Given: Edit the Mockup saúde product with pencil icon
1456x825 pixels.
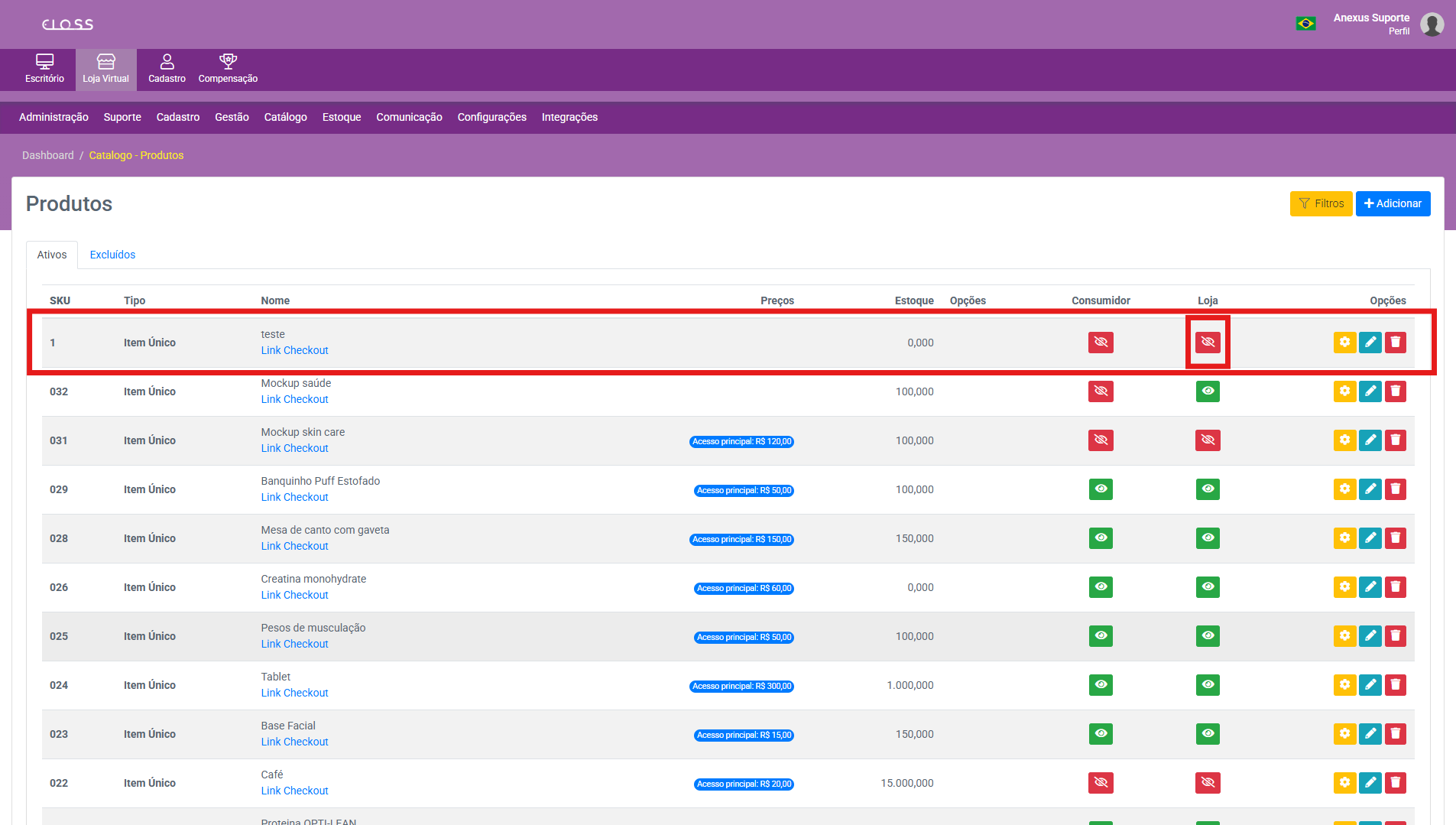Looking at the screenshot, I should (x=1370, y=391).
